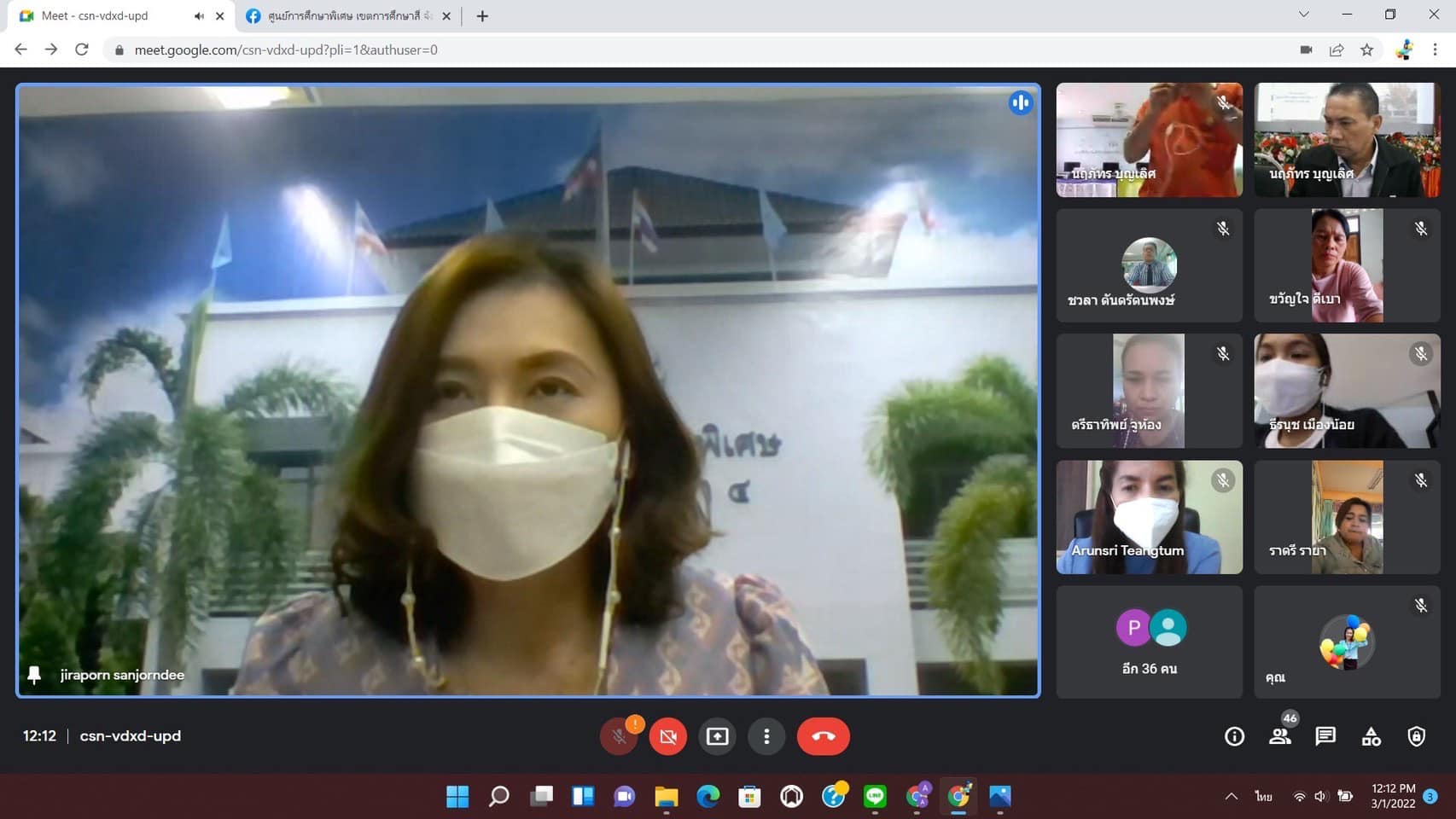Open Windows taskbar search
The image size is (1456, 819).
click(499, 796)
